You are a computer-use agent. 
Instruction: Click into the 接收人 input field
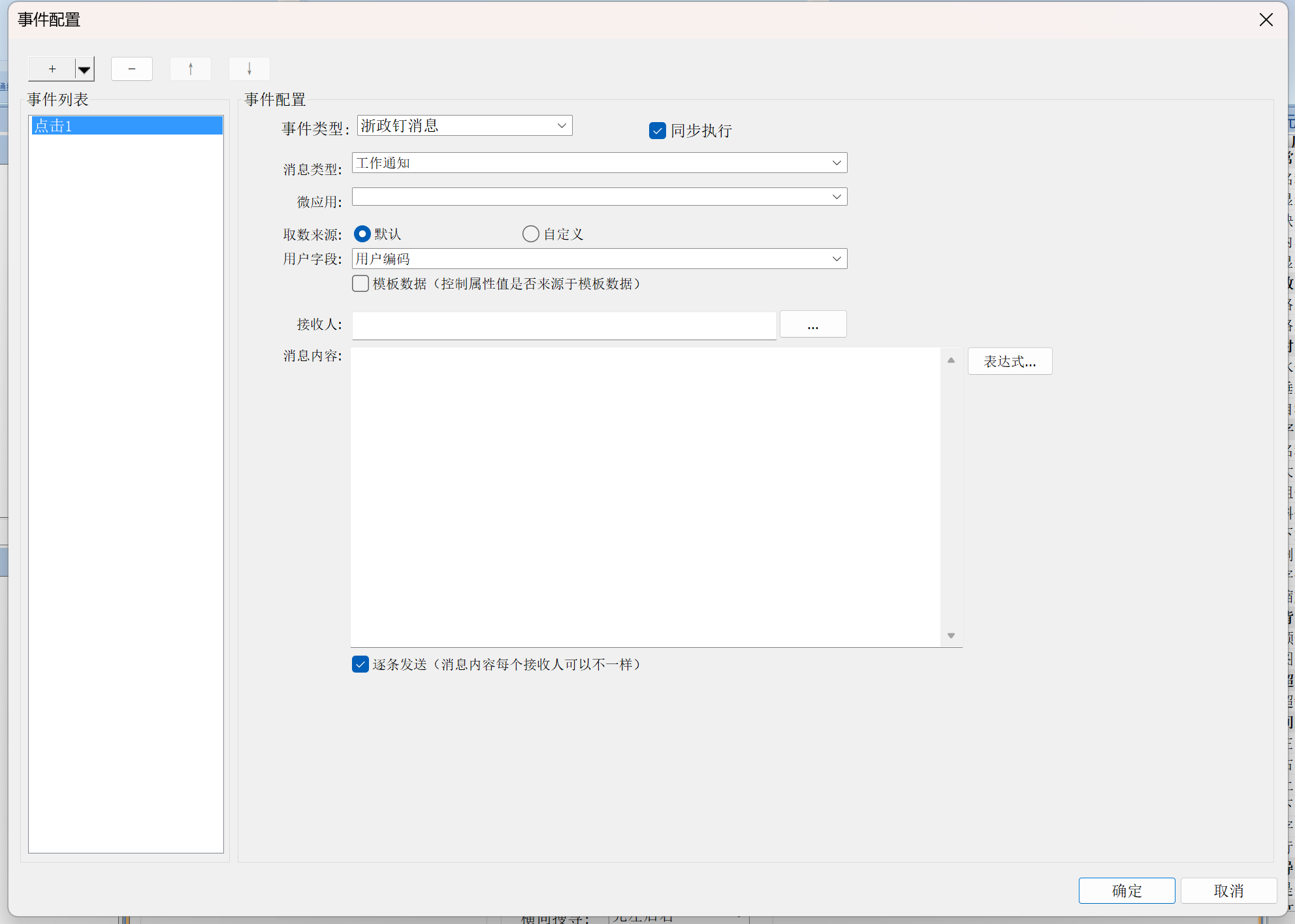point(564,325)
